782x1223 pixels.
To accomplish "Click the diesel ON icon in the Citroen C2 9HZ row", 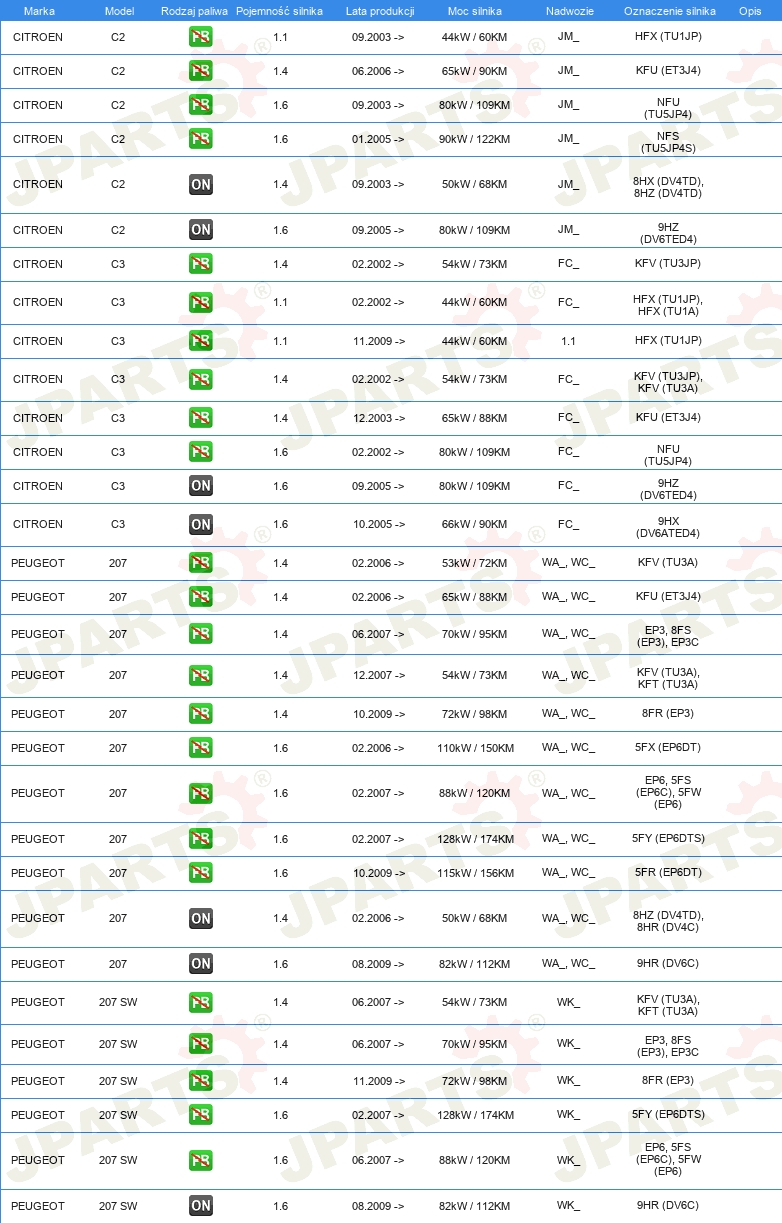I will [x=201, y=230].
